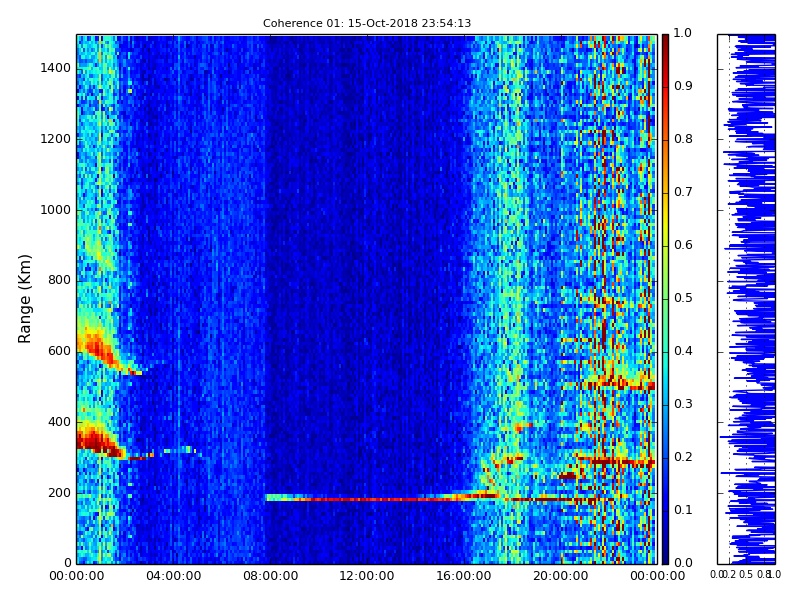Screen dimensions: 800x600
Task: Click the 1400 range tick label
Action: click(56, 68)
